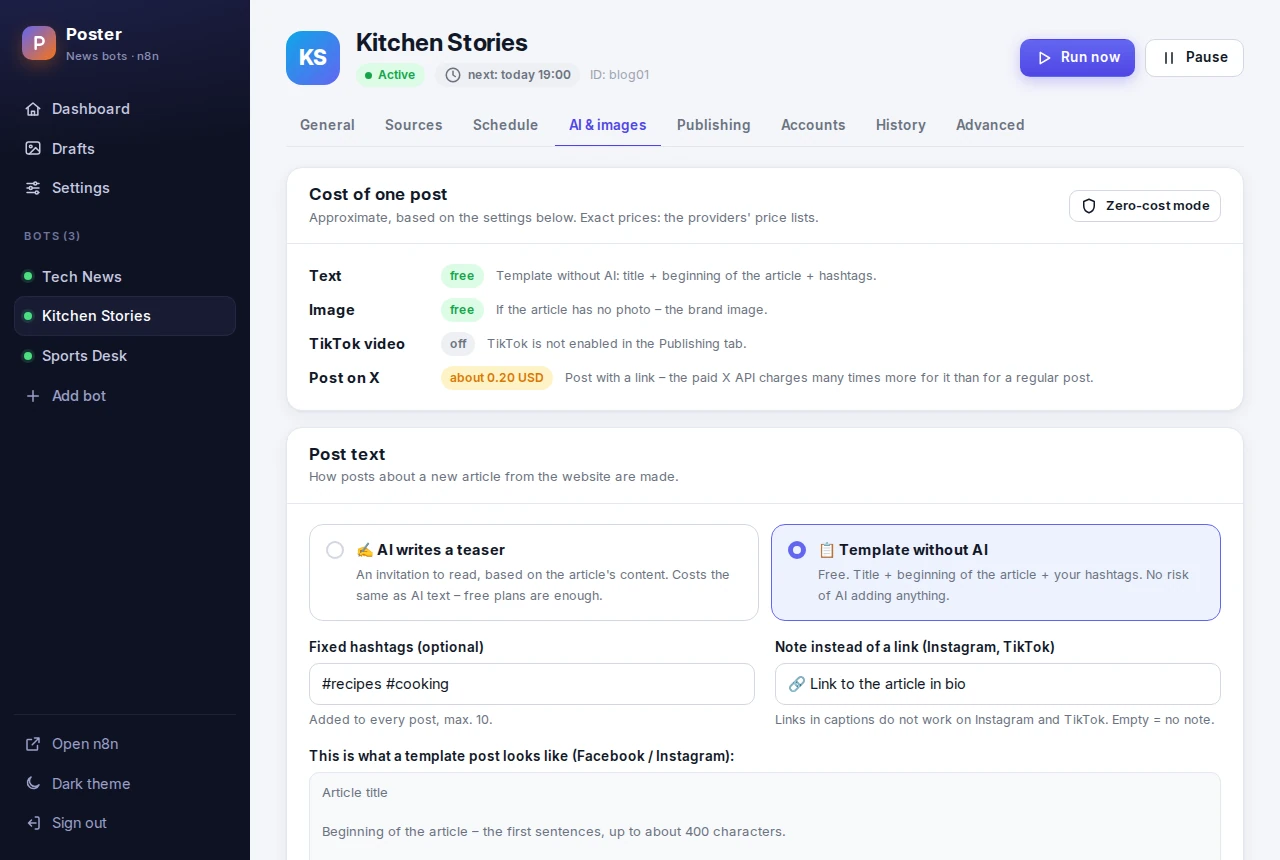Click the KS bot avatar

pos(313,58)
